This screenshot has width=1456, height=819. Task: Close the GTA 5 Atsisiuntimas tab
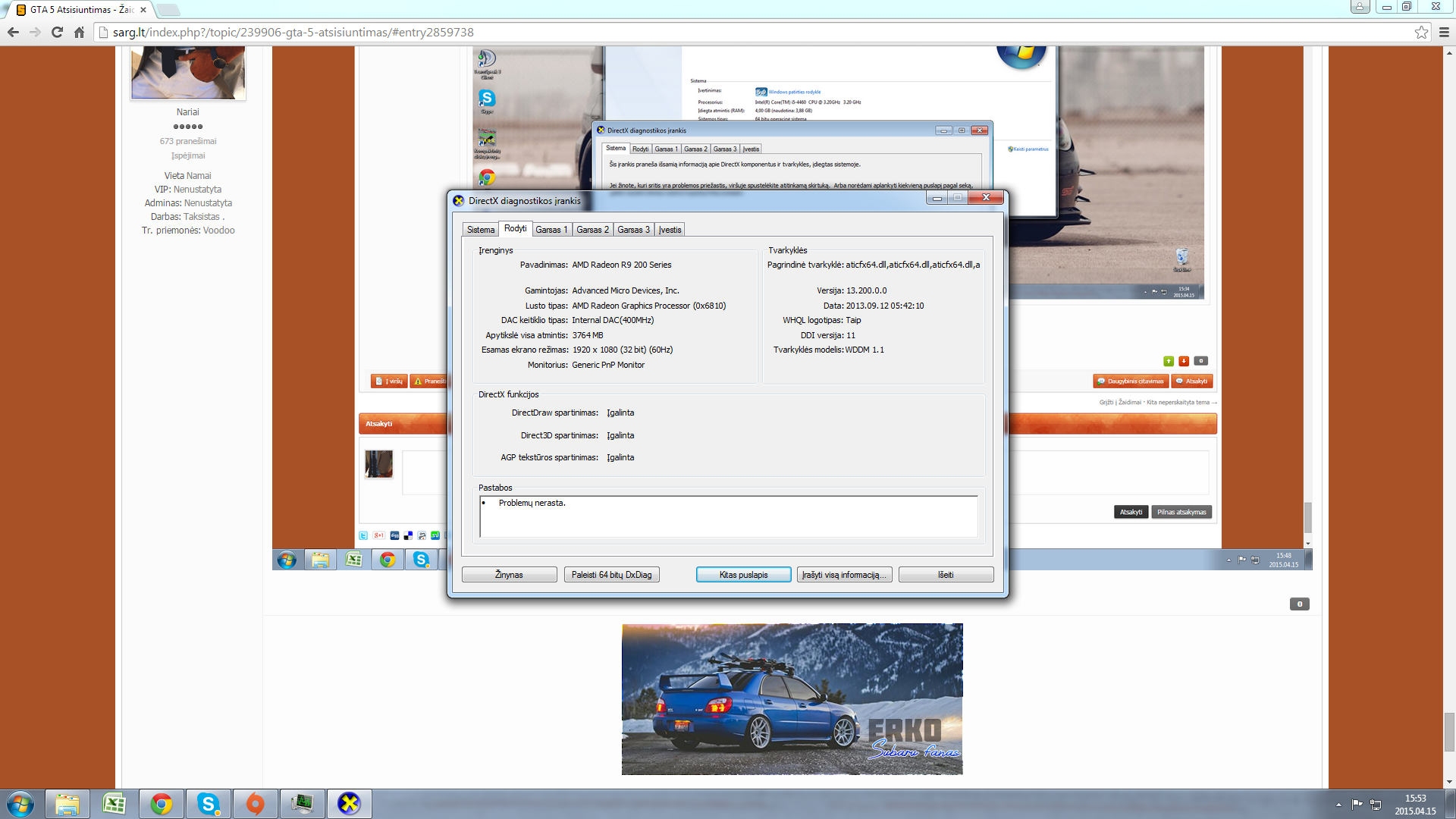pos(143,10)
